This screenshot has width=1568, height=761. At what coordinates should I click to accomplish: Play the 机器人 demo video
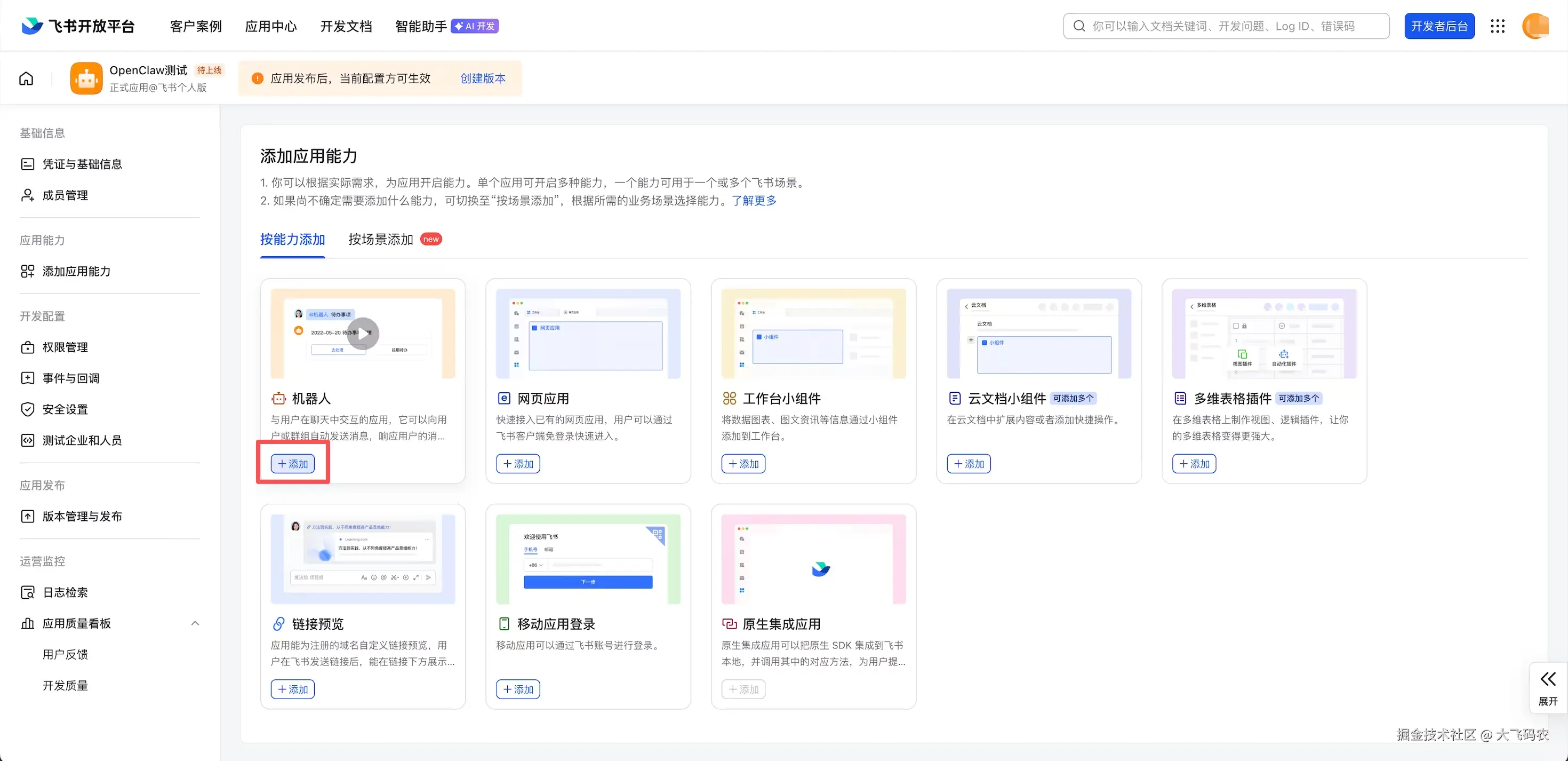[363, 334]
